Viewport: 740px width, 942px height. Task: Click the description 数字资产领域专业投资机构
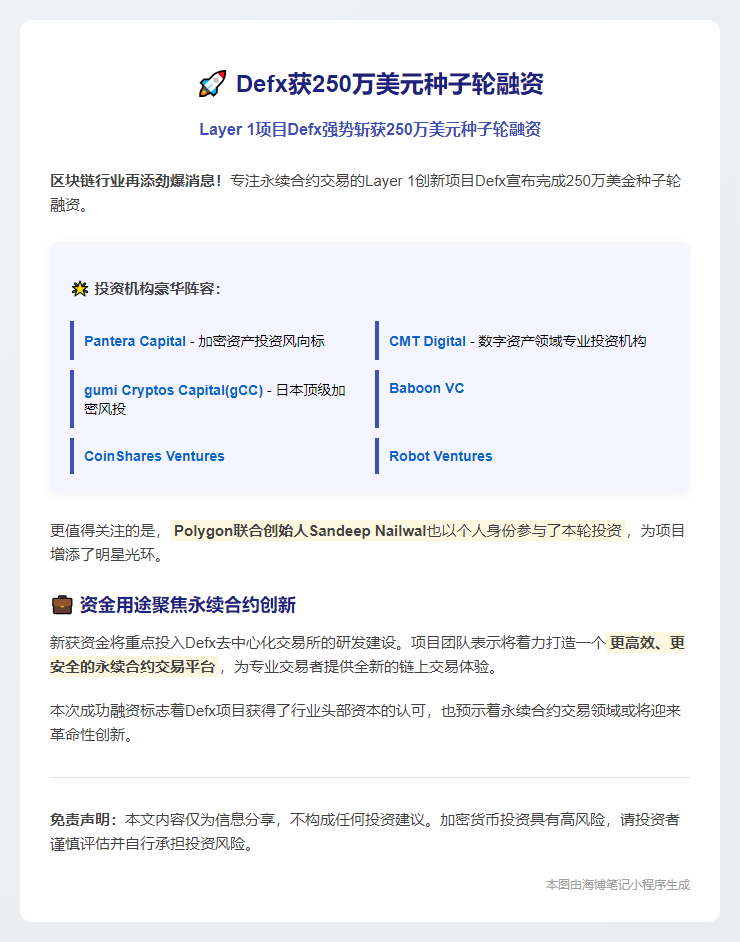[562, 341]
